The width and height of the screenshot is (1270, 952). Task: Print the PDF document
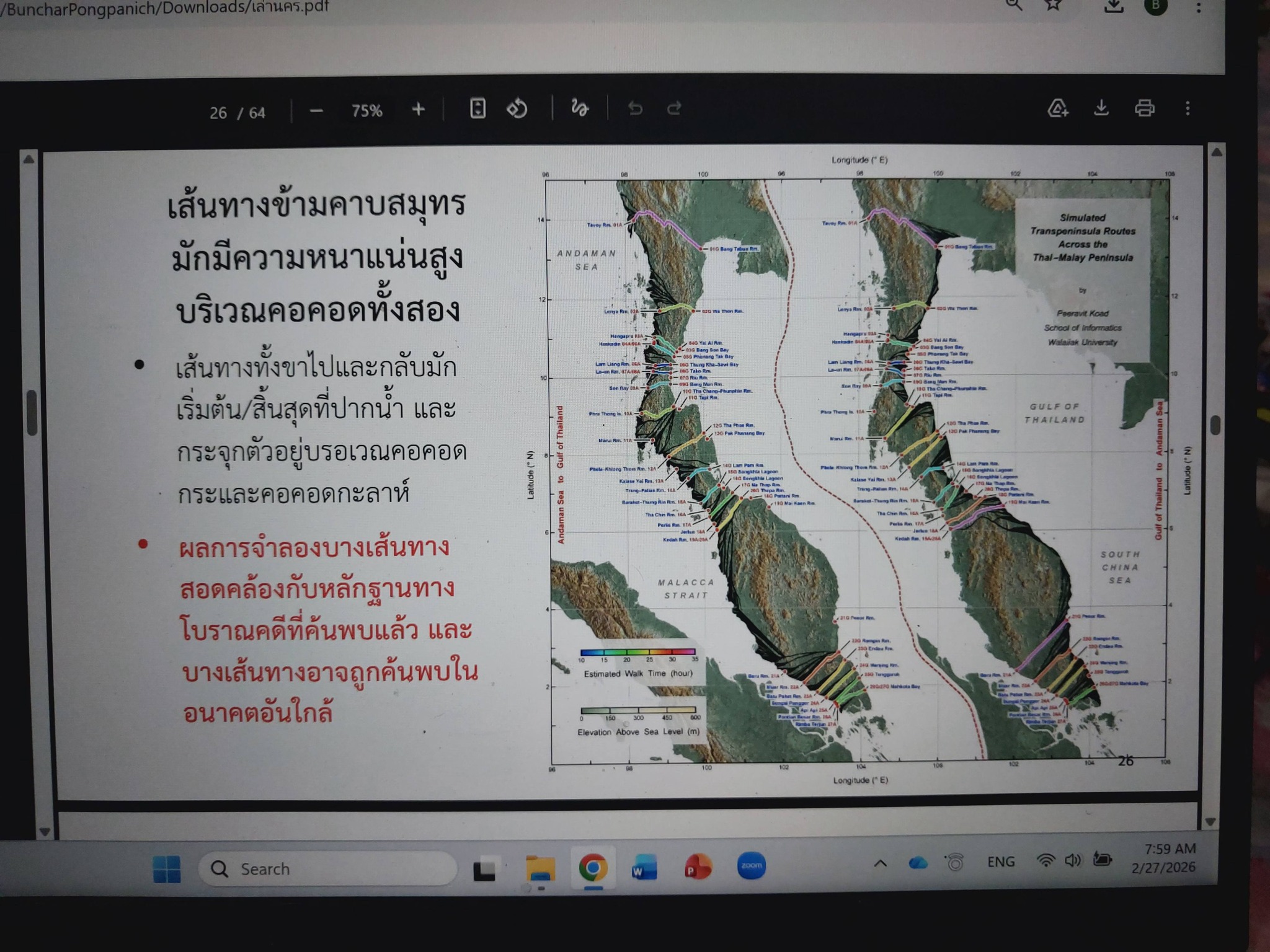[1145, 108]
